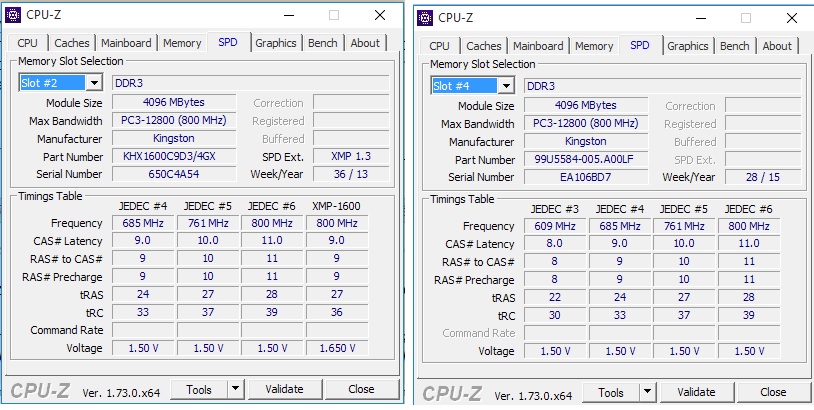The height and width of the screenshot is (410, 814).
Task: Click empty Registered field in right window
Action: coord(763,124)
